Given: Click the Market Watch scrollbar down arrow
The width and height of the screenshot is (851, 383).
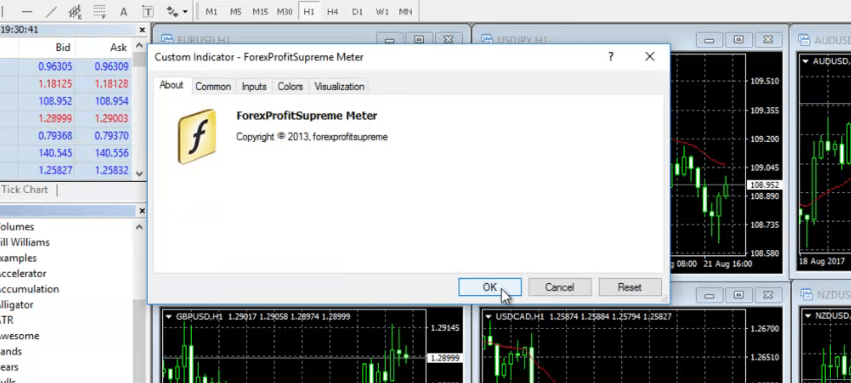Looking at the screenshot, I should [x=139, y=174].
